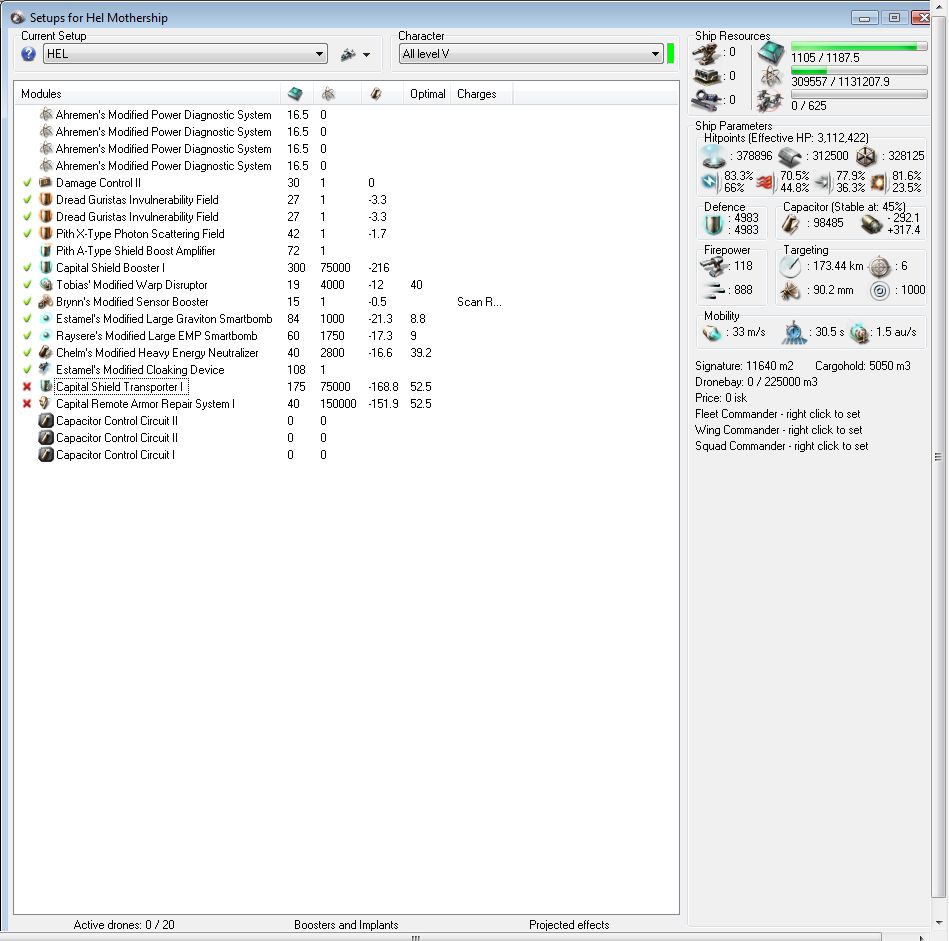The height and width of the screenshot is (941, 949).
Task: Sort by the capacitor column header icon
Action: [376, 94]
